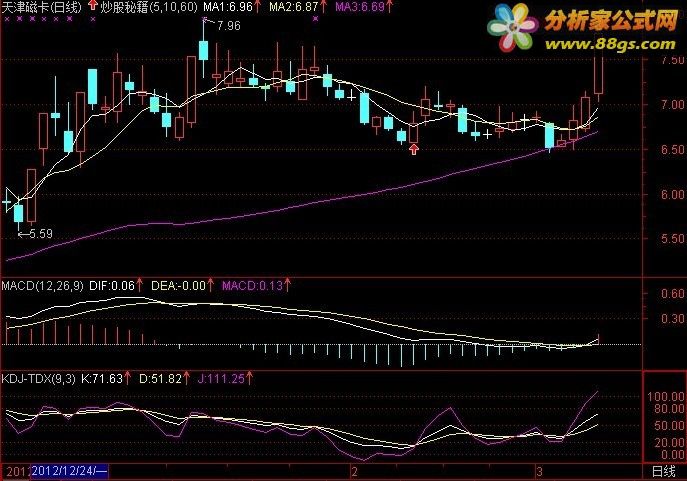Click the purple MA3:6.69 value

360,7
